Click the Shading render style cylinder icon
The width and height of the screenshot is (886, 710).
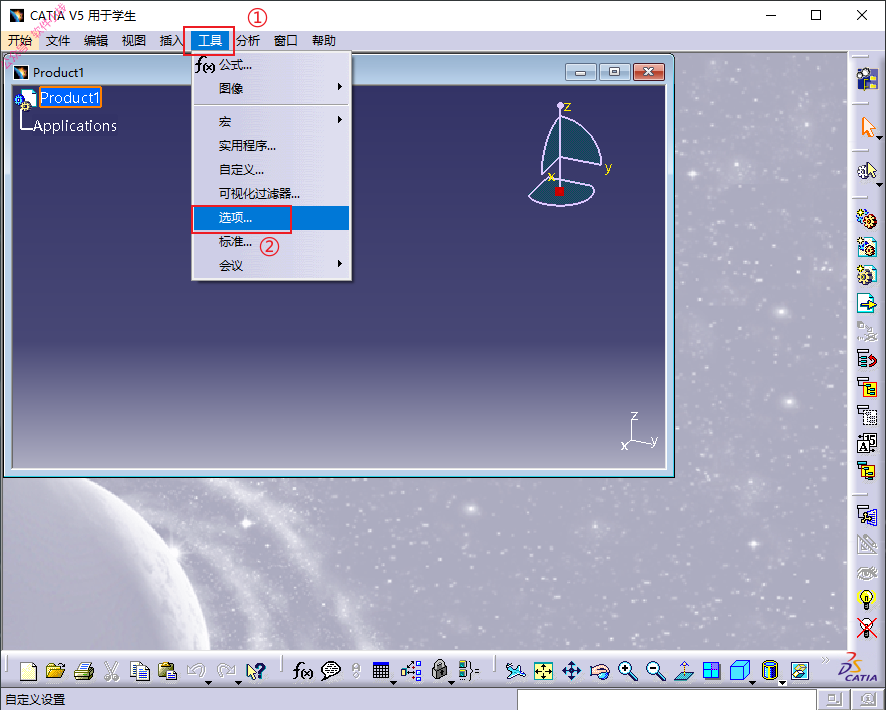click(x=770, y=671)
